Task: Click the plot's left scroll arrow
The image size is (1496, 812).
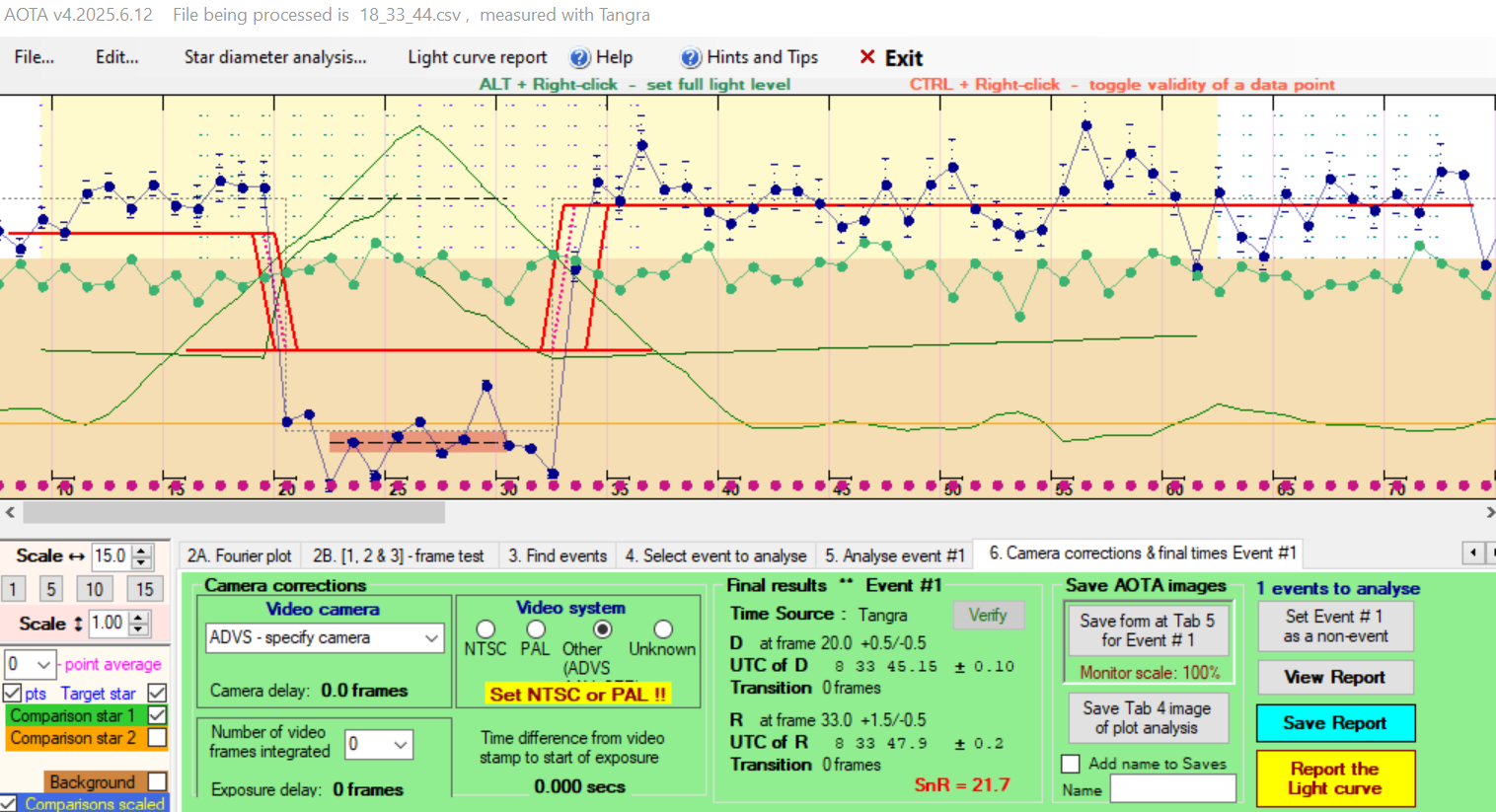Action: [x=10, y=512]
